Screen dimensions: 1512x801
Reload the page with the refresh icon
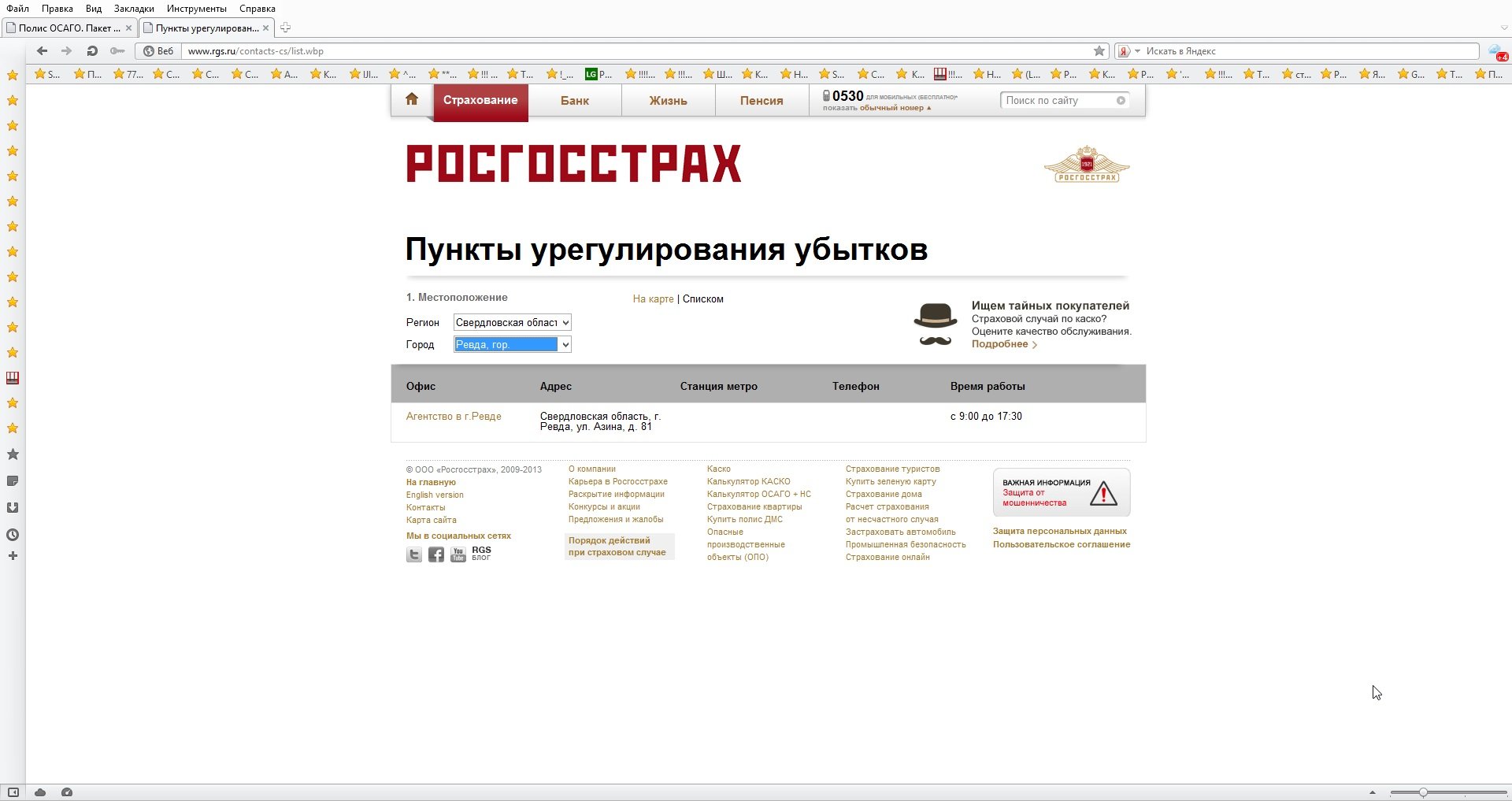92,51
